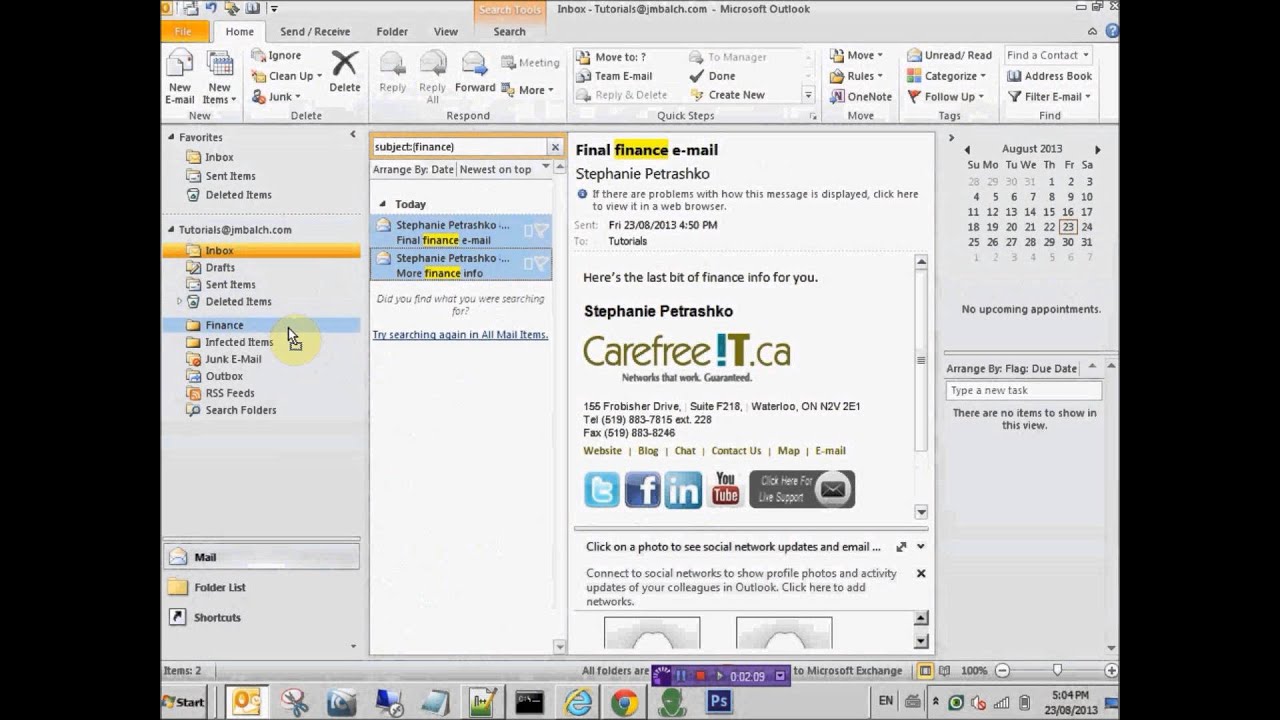Image resolution: width=1280 pixels, height=720 pixels.
Task: Click the Folder List navigation button
Action: [262, 587]
